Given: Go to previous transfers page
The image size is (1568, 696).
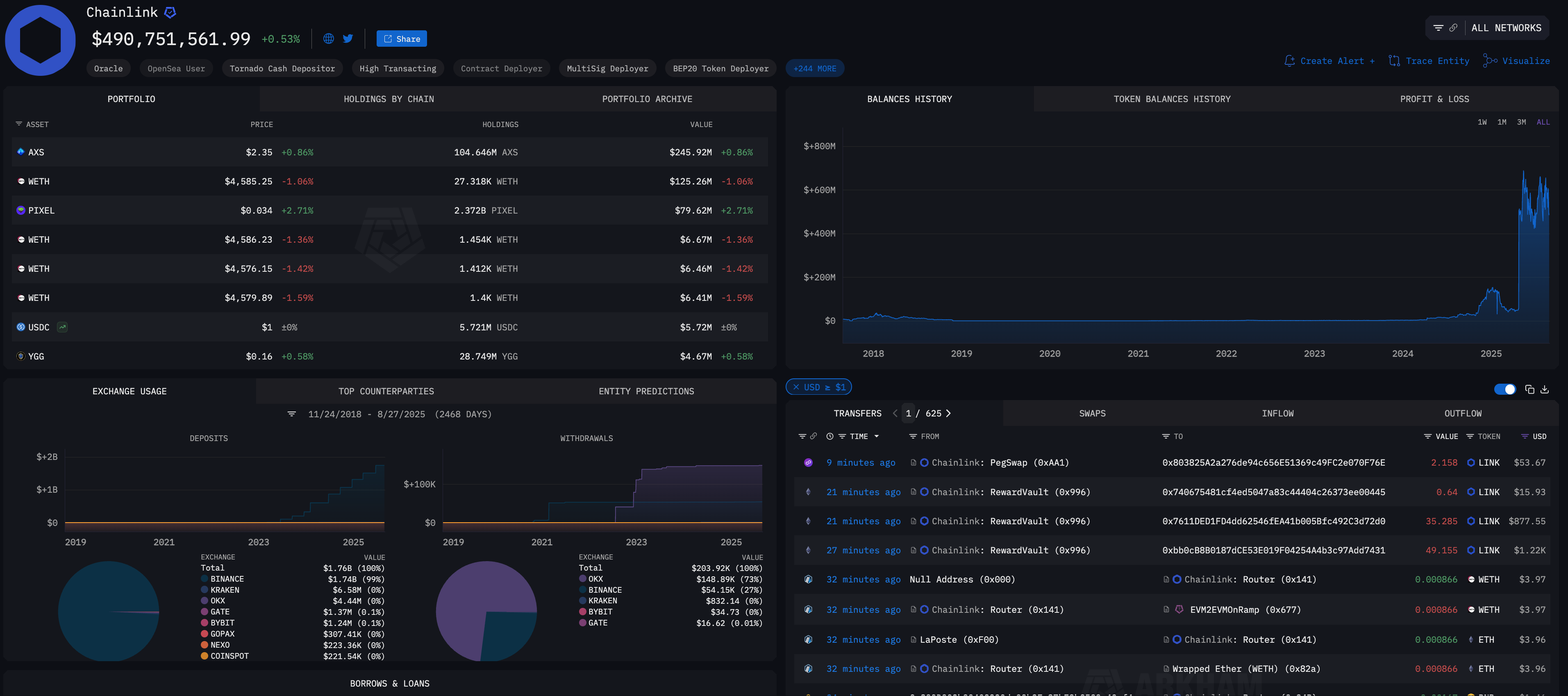Looking at the screenshot, I should pyautogui.click(x=895, y=413).
